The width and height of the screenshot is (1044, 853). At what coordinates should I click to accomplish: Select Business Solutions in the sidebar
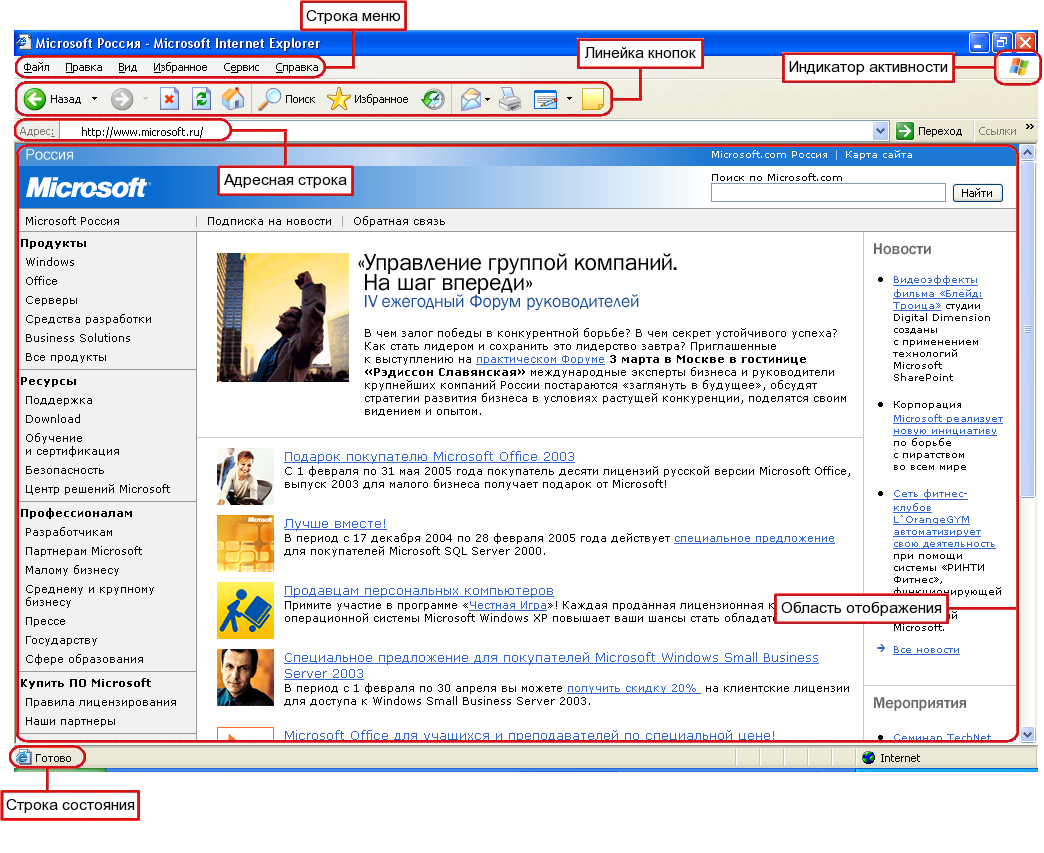coord(78,338)
